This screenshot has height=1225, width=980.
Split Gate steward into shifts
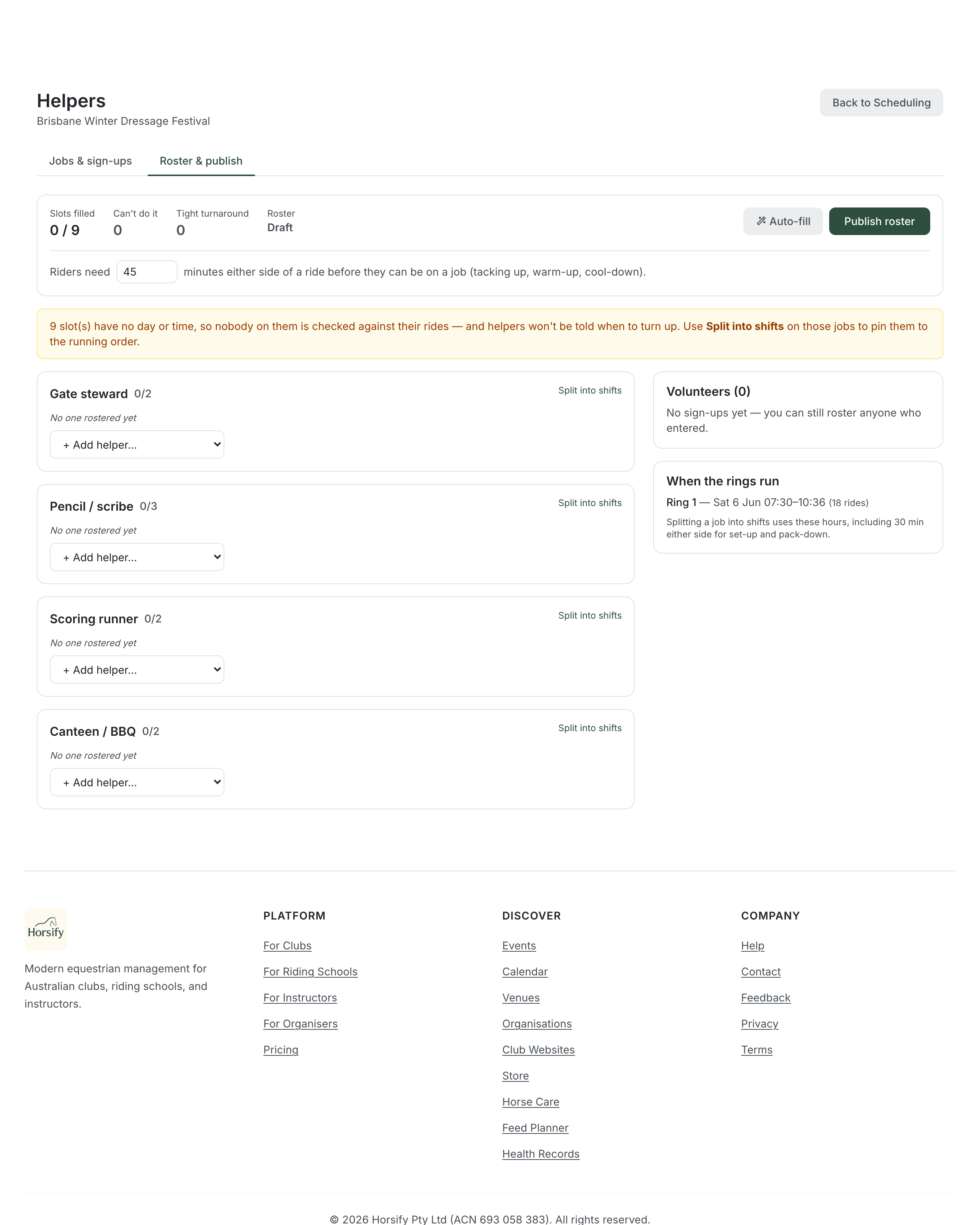point(590,390)
